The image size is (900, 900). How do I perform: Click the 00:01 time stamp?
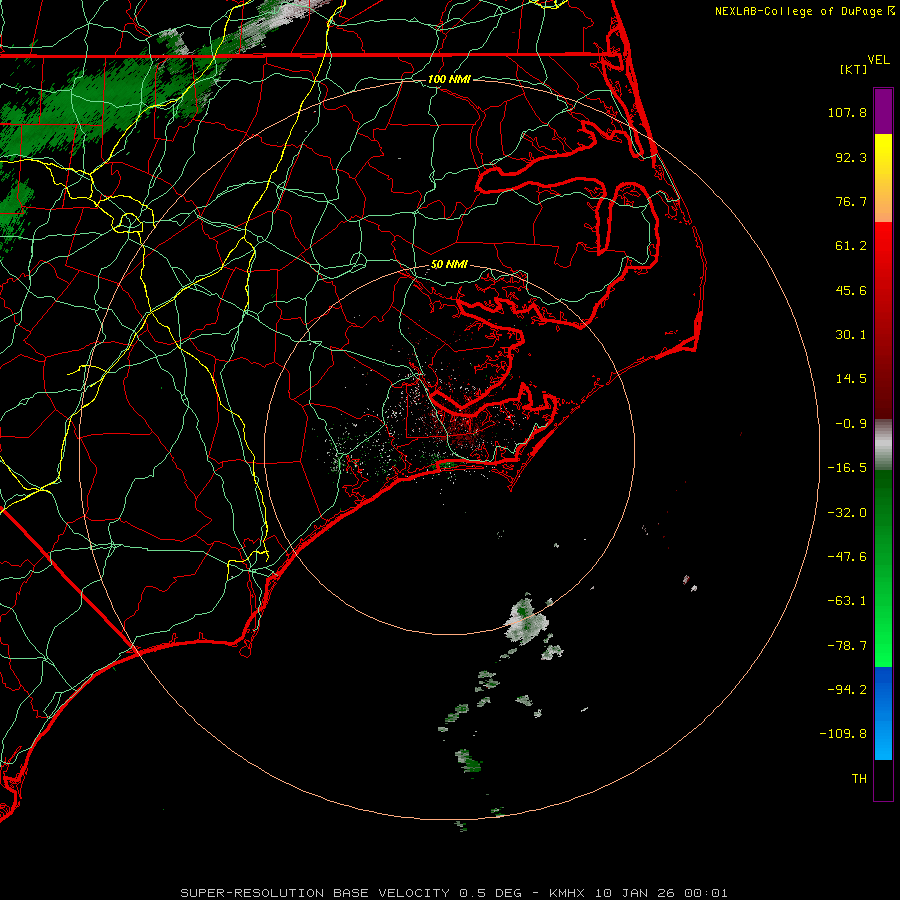[707, 893]
